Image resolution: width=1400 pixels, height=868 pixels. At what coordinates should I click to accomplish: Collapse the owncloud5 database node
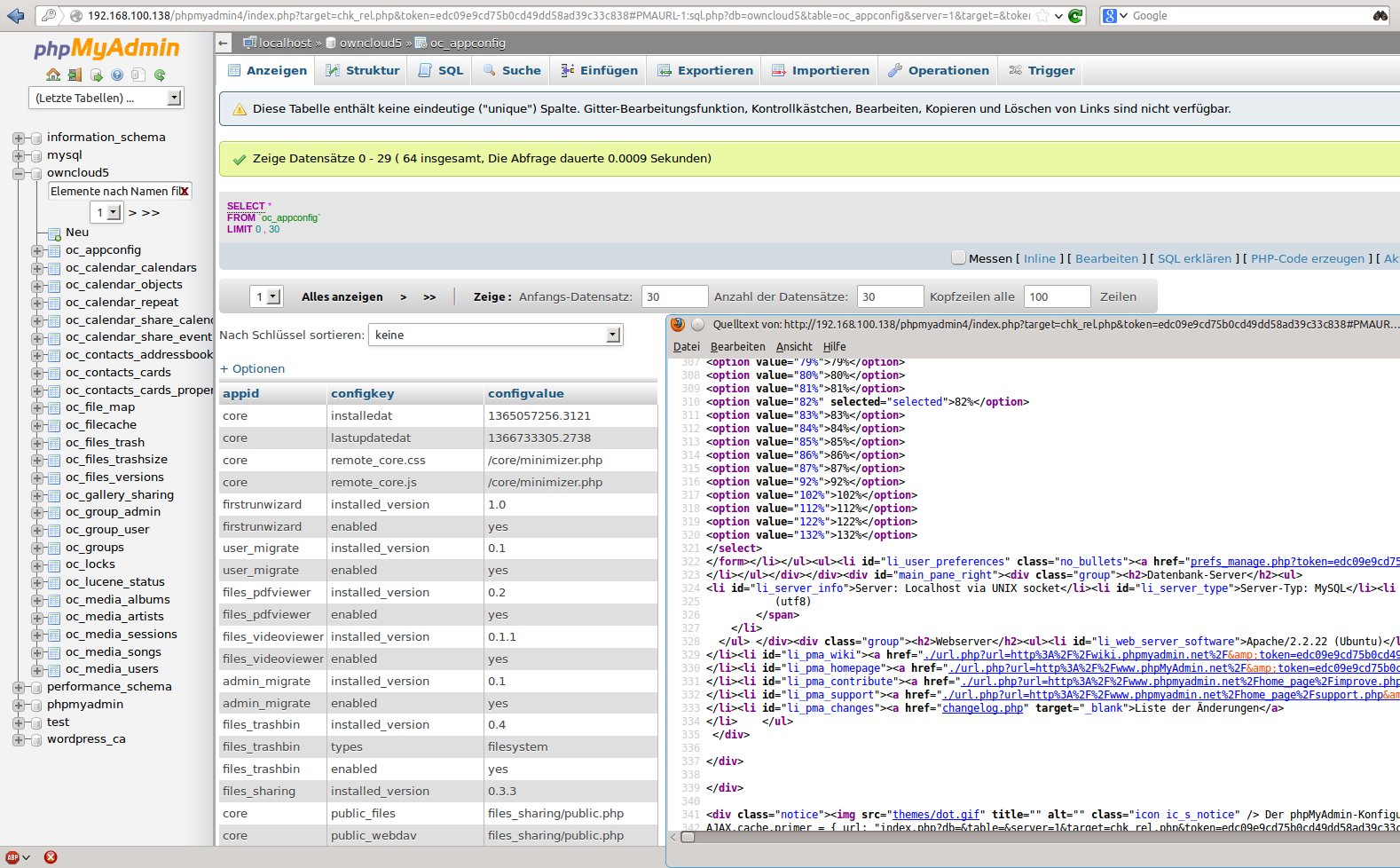pos(19,173)
